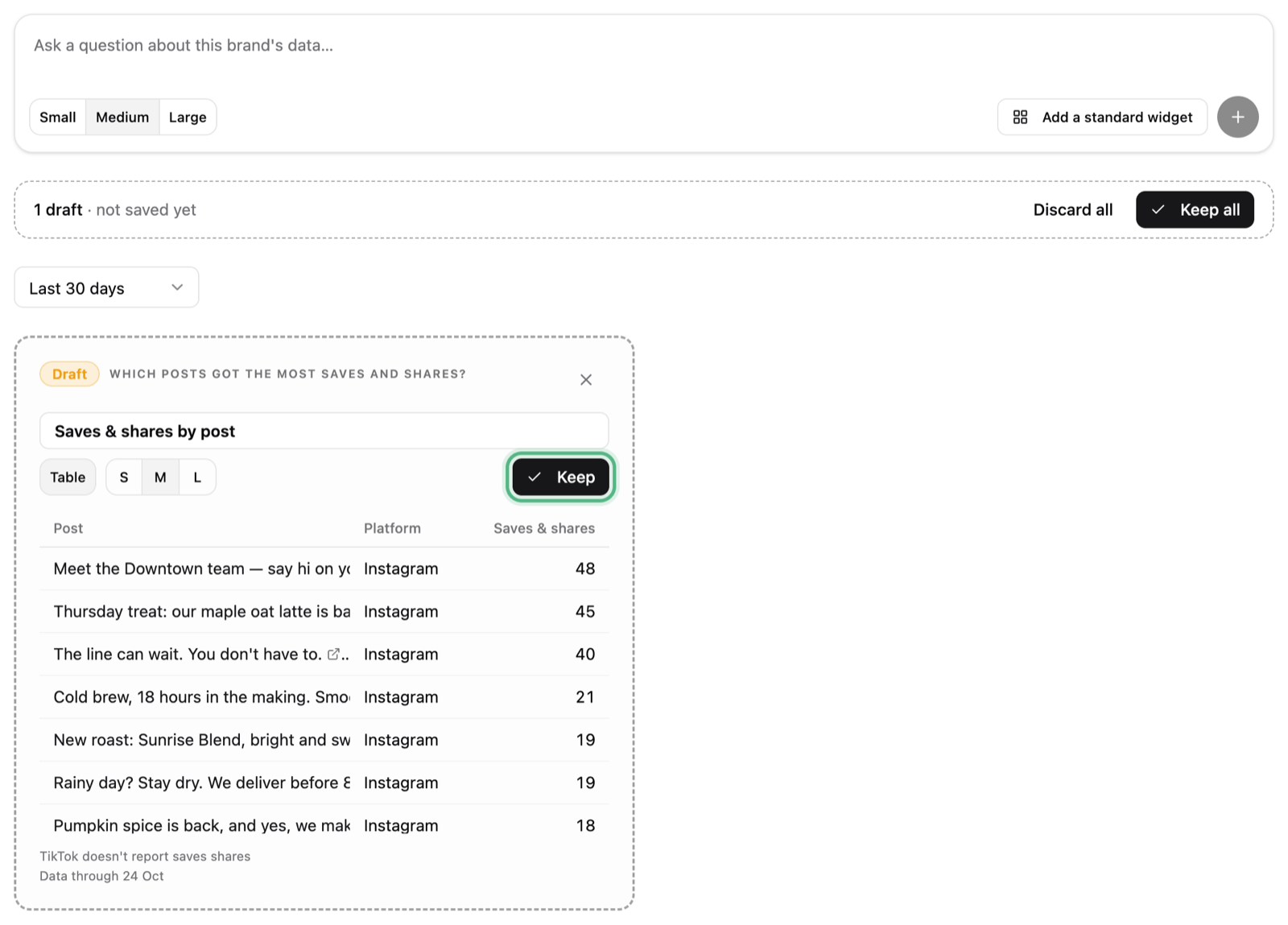Edit the 'Saves & shares by post' title field

coord(324,431)
